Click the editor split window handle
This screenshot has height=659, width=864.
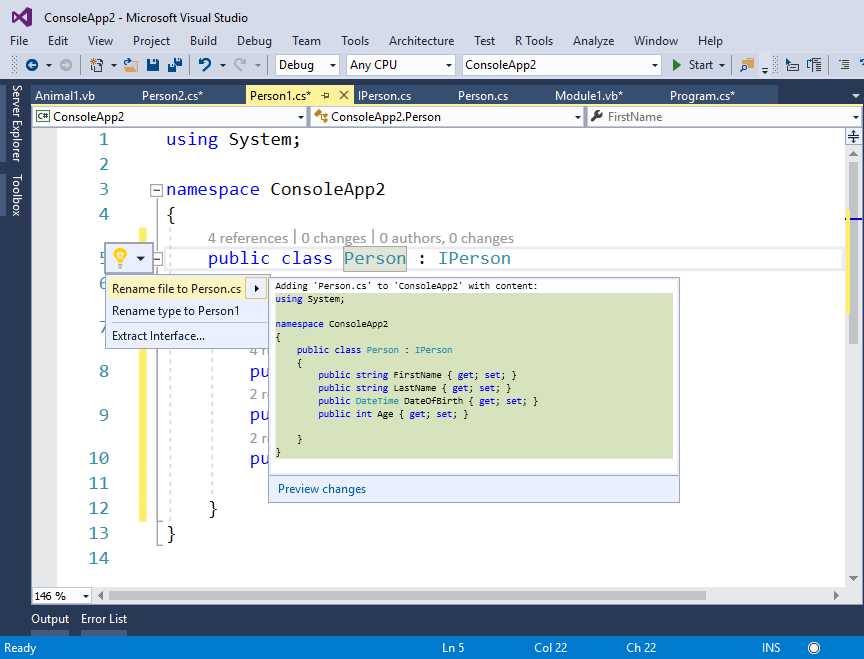[853, 136]
